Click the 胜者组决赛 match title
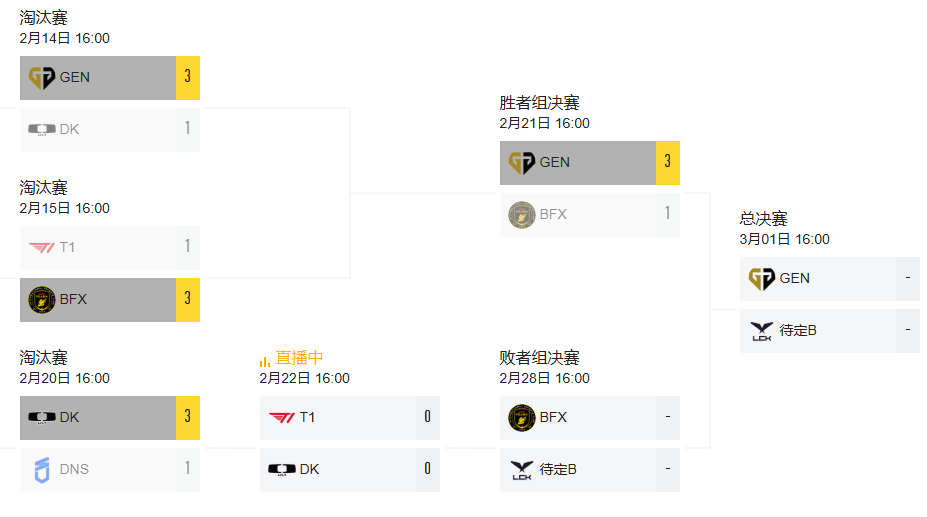Image resolution: width=927 pixels, height=517 pixels. (x=539, y=103)
